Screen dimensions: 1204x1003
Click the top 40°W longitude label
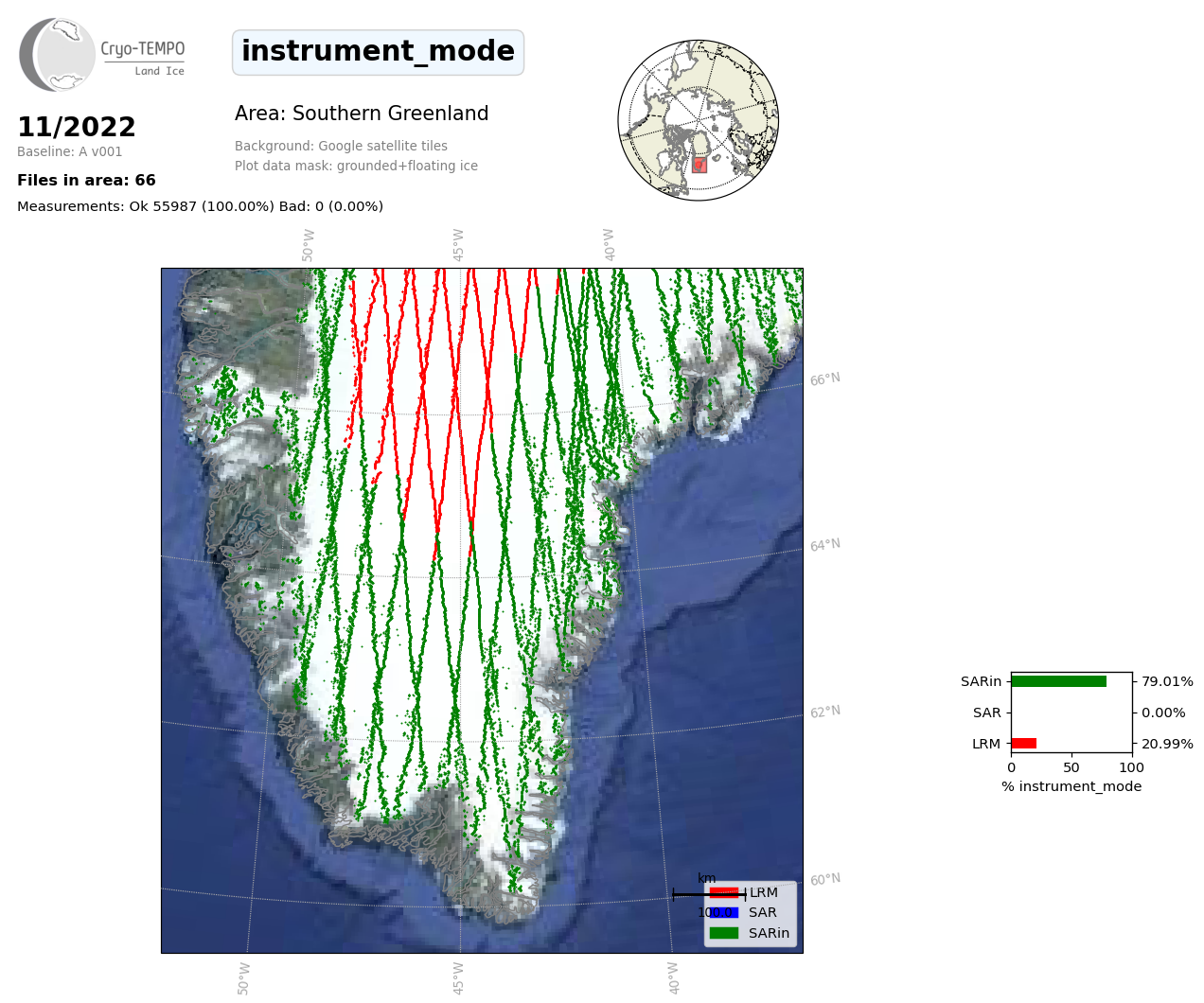(611, 245)
